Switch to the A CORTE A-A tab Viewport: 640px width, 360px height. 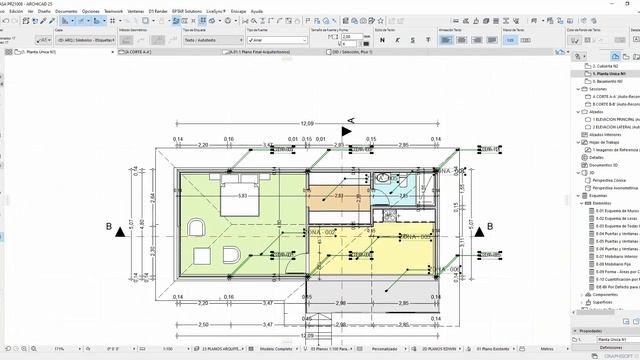click(169, 52)
